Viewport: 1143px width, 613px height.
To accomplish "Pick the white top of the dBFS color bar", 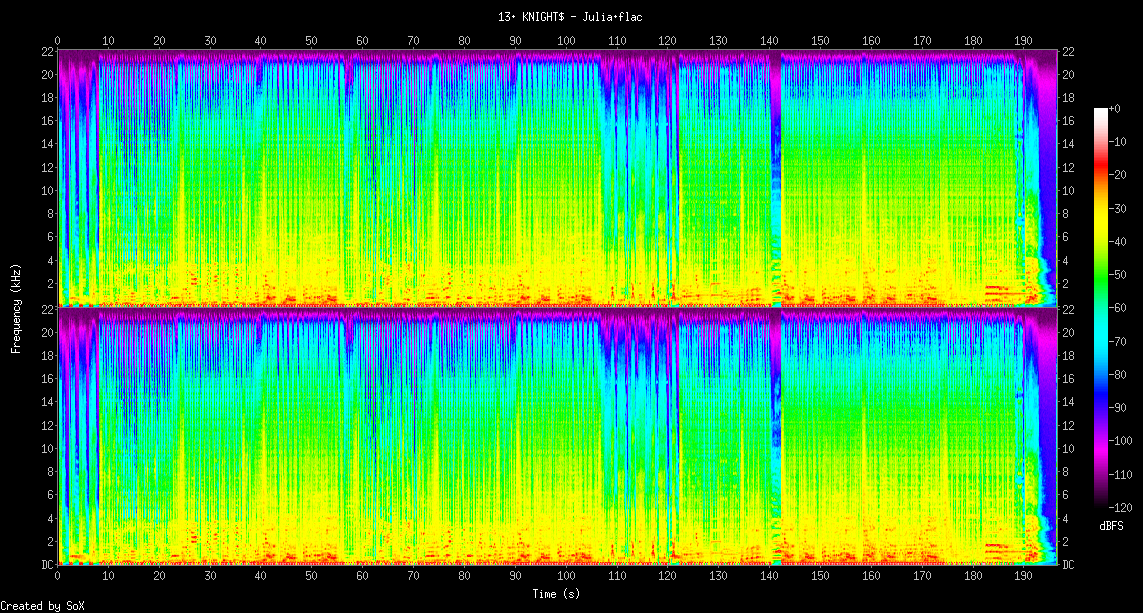I will pyautogui.click(x=1101, y=110).
